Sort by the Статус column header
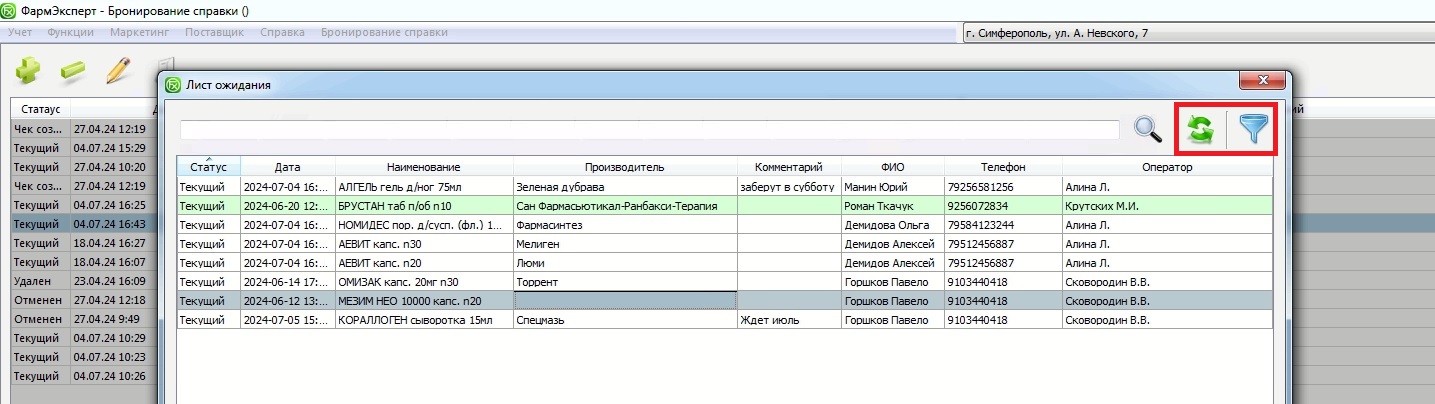The image size is (1435, 404). (208, 167)
